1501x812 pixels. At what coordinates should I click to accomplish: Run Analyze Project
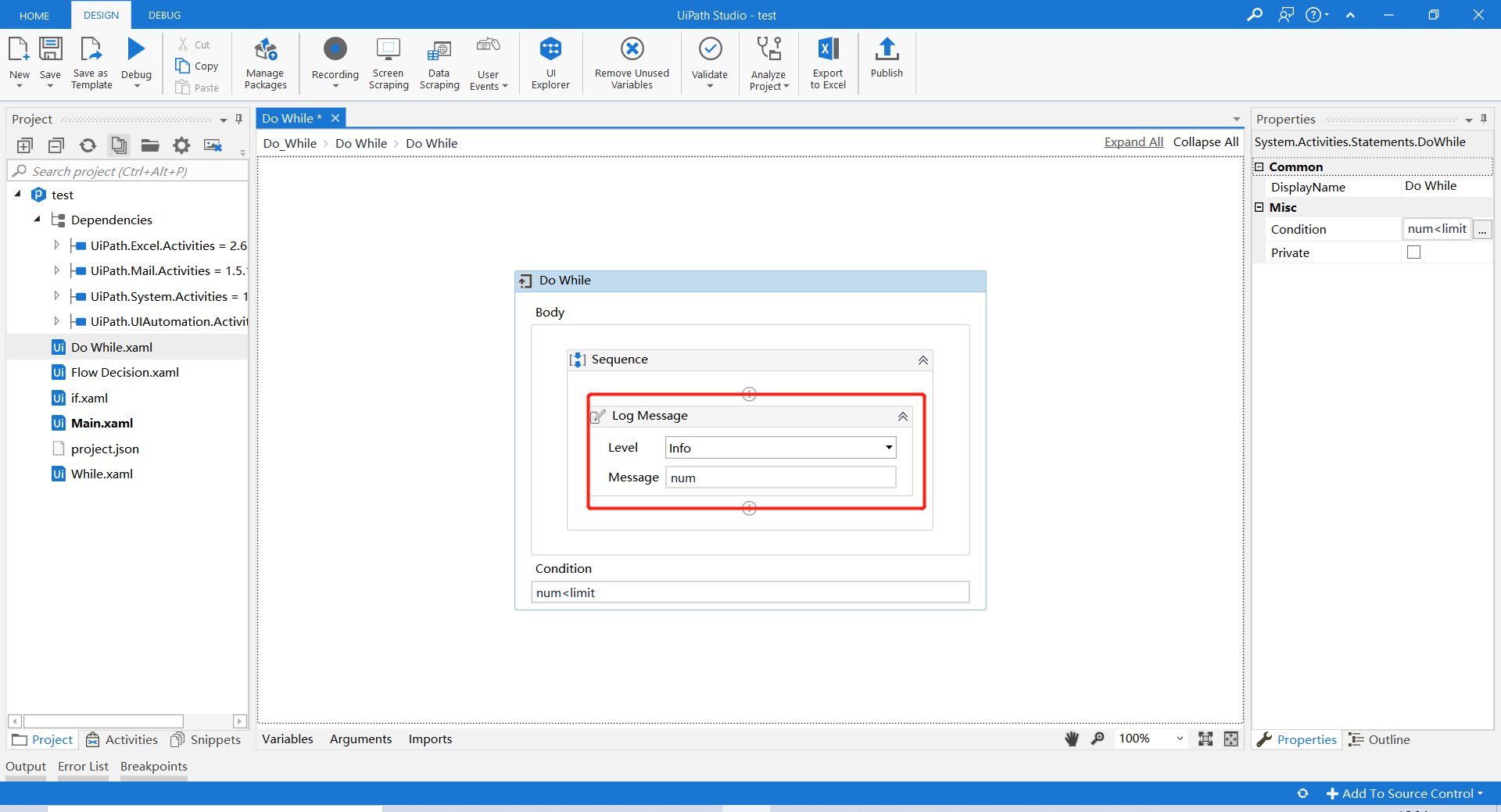pos(768,63)
